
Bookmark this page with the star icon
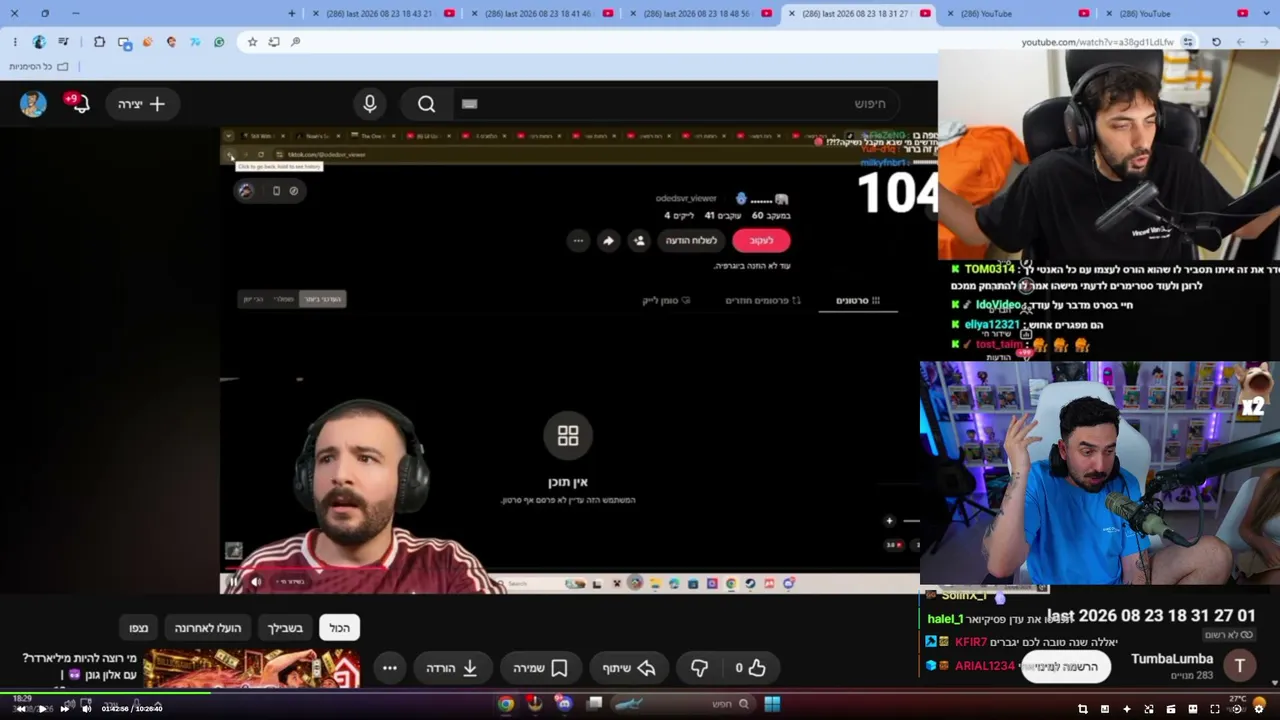point(252,42)
